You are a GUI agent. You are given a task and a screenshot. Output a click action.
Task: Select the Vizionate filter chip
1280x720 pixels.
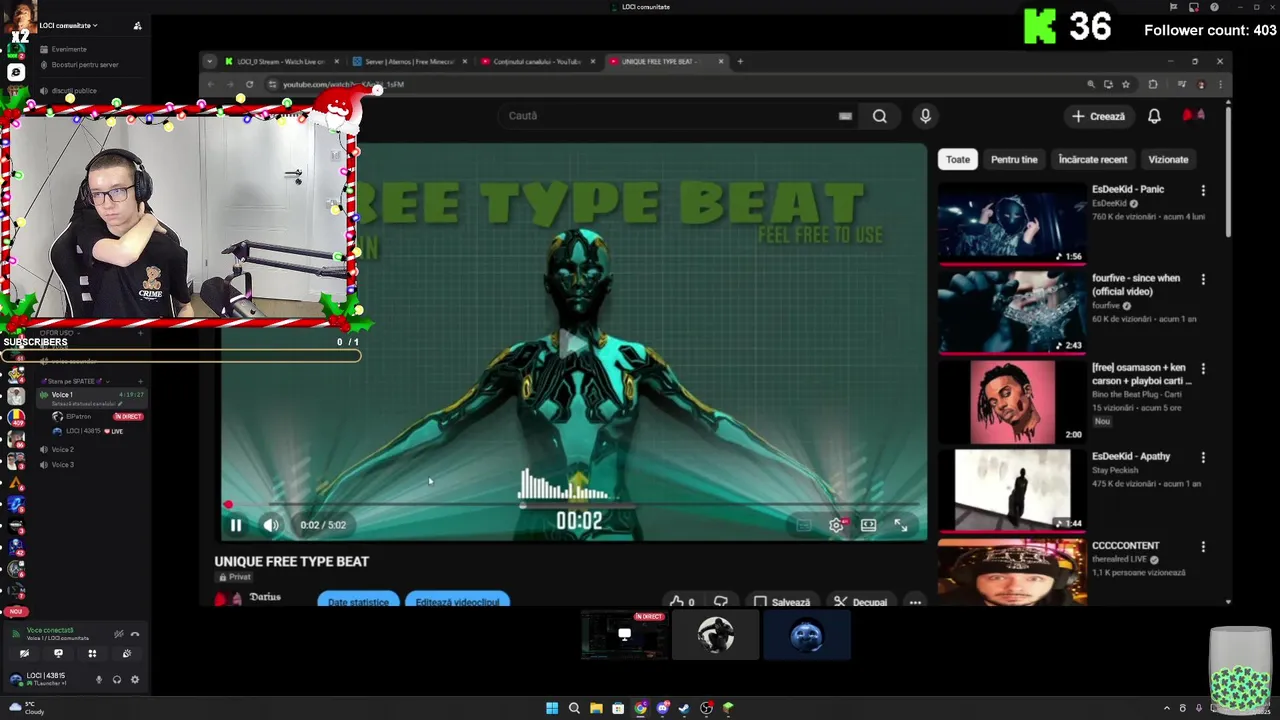coord(1168,159)
